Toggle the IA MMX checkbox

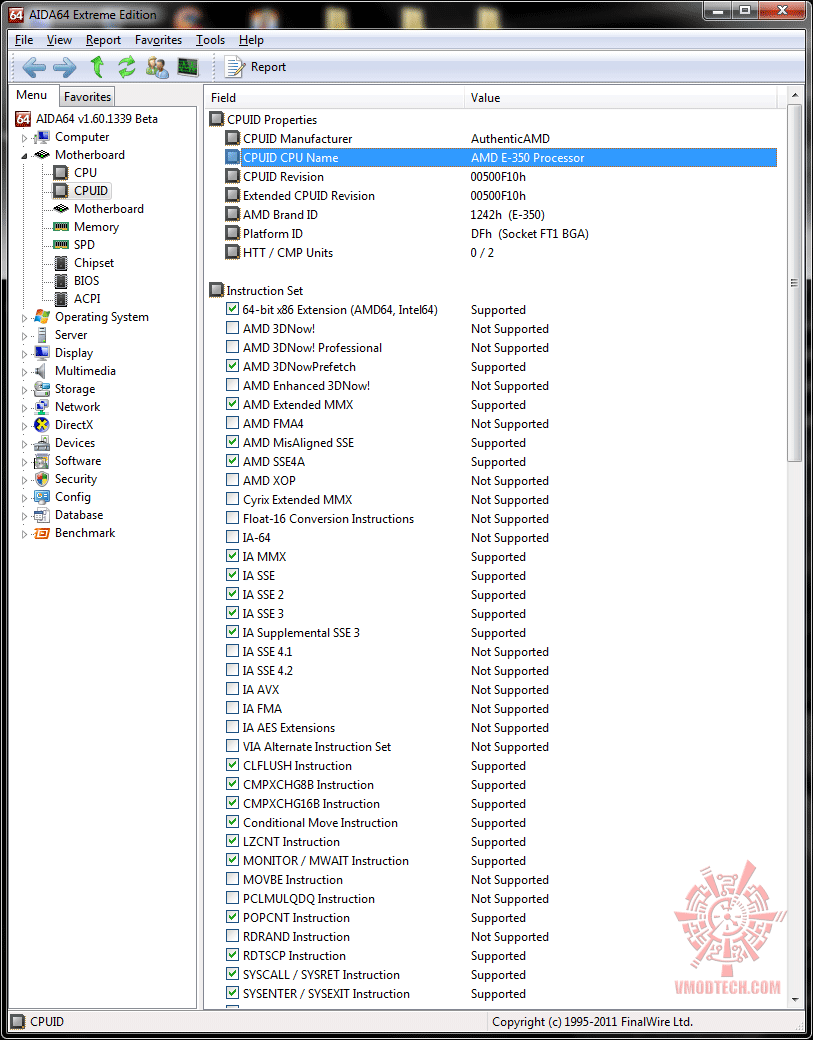(232, 556)
